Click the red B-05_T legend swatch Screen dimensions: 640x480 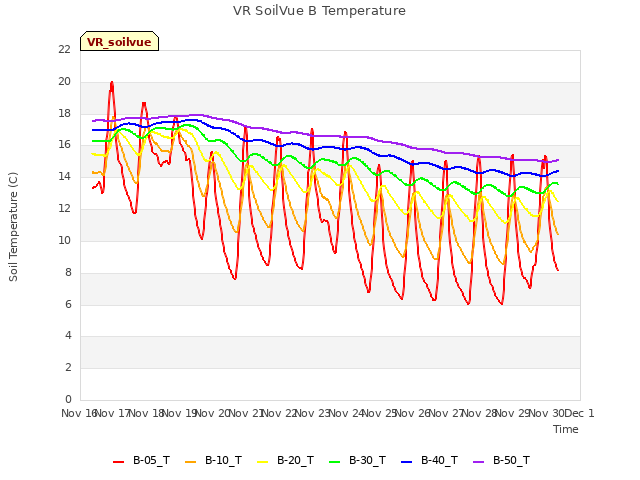pos(118,462)
